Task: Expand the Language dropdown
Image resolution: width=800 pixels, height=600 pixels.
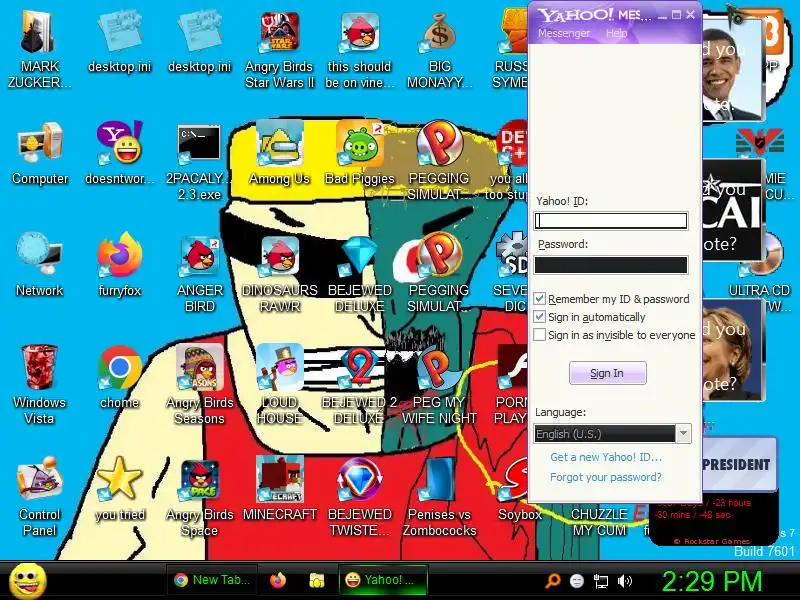Action: (x=683, y=434)
